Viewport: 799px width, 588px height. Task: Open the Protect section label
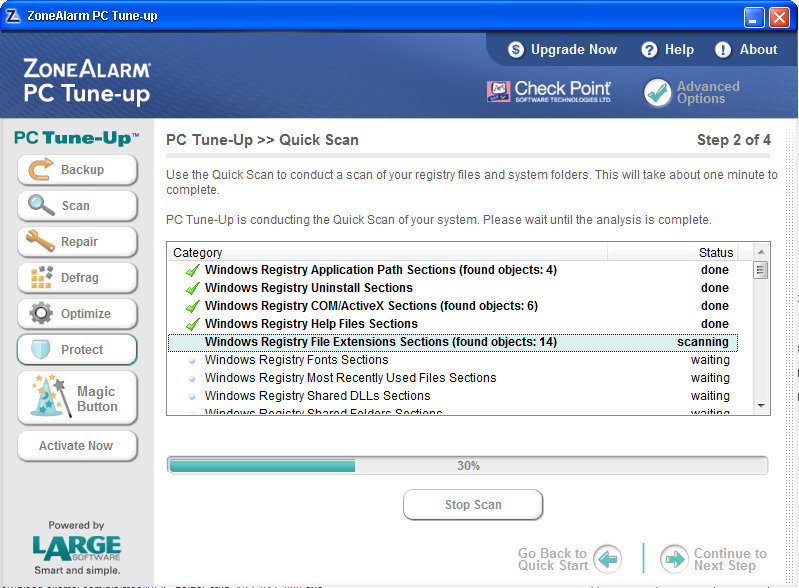coord(82,350)
